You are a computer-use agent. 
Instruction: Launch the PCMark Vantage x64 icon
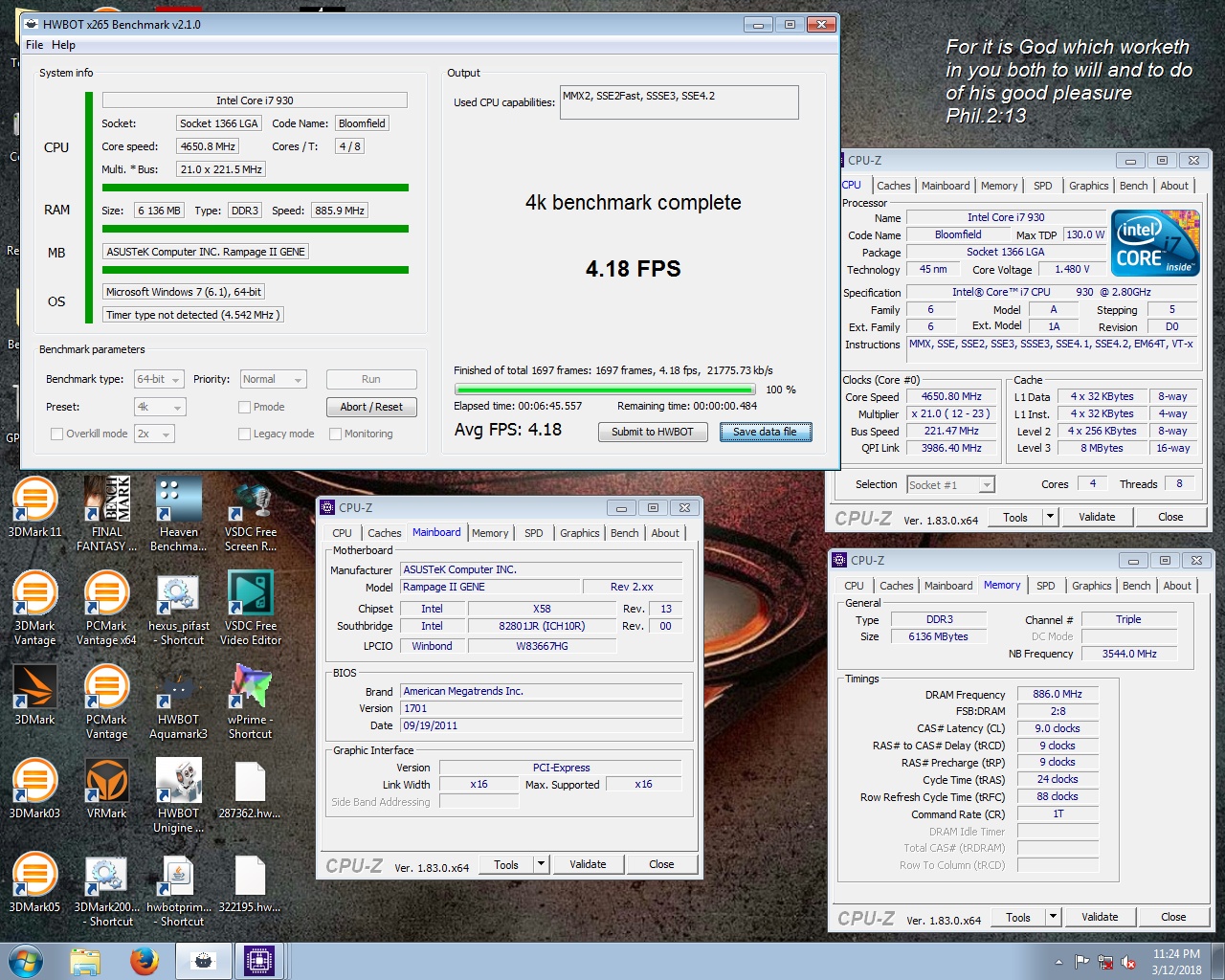point(106,608)
